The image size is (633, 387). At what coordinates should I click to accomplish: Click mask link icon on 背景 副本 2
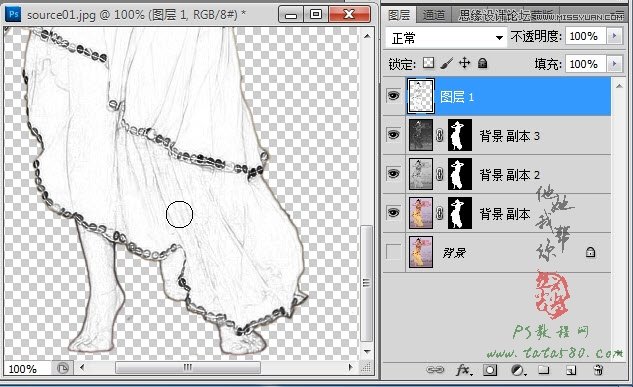pos(440,174)
